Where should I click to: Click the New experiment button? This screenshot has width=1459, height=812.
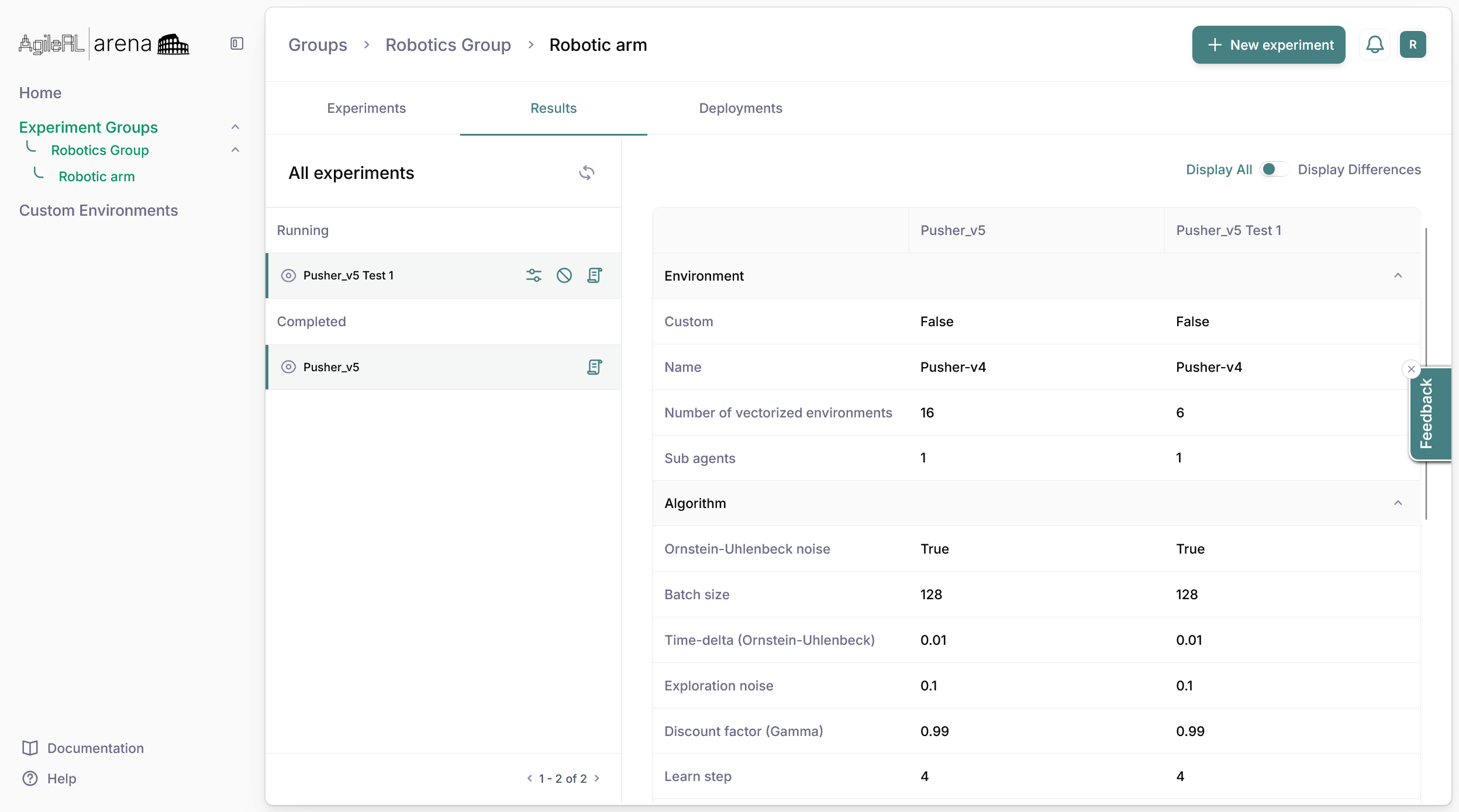click(x=1268, y=44)
